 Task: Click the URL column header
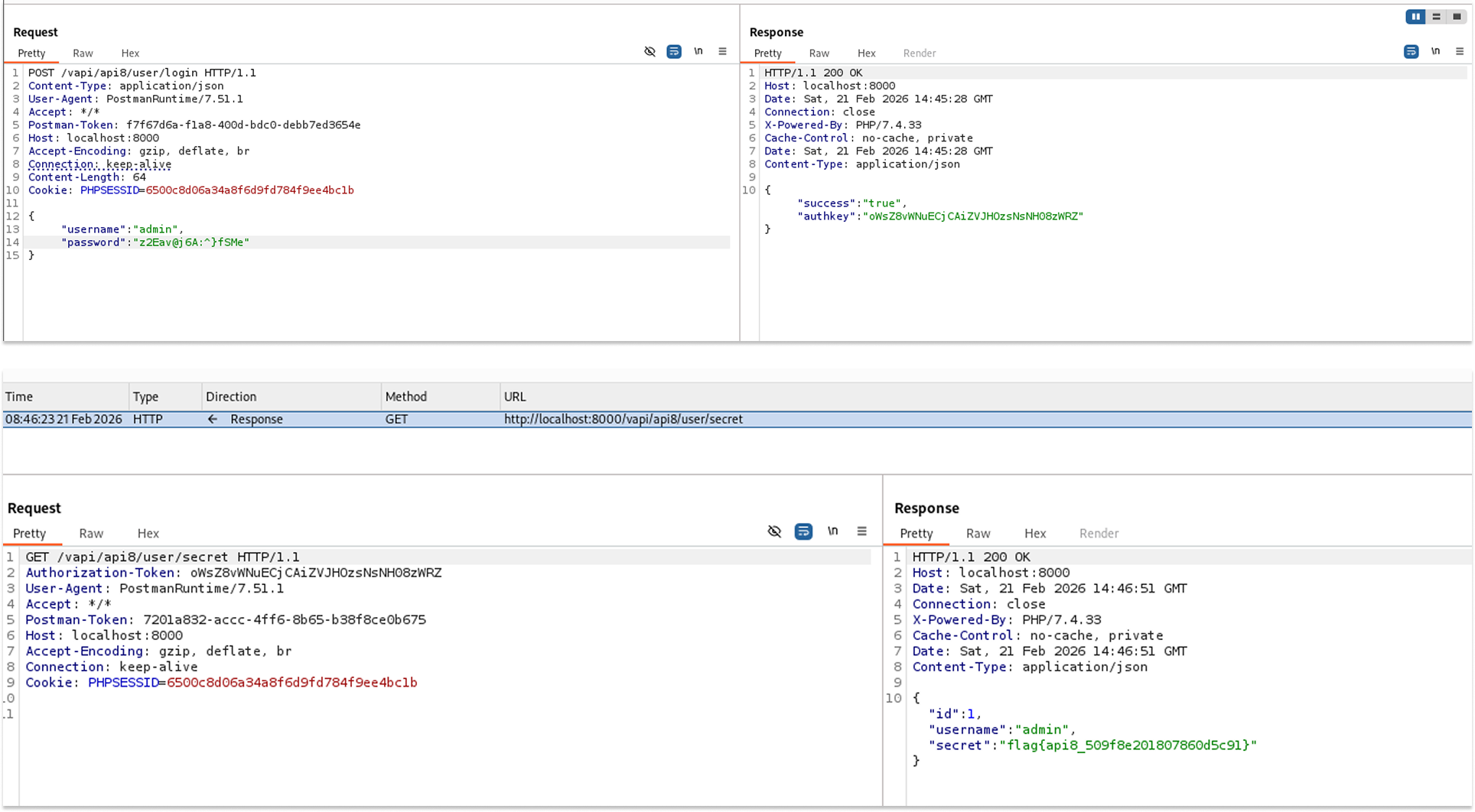(515, 396)
